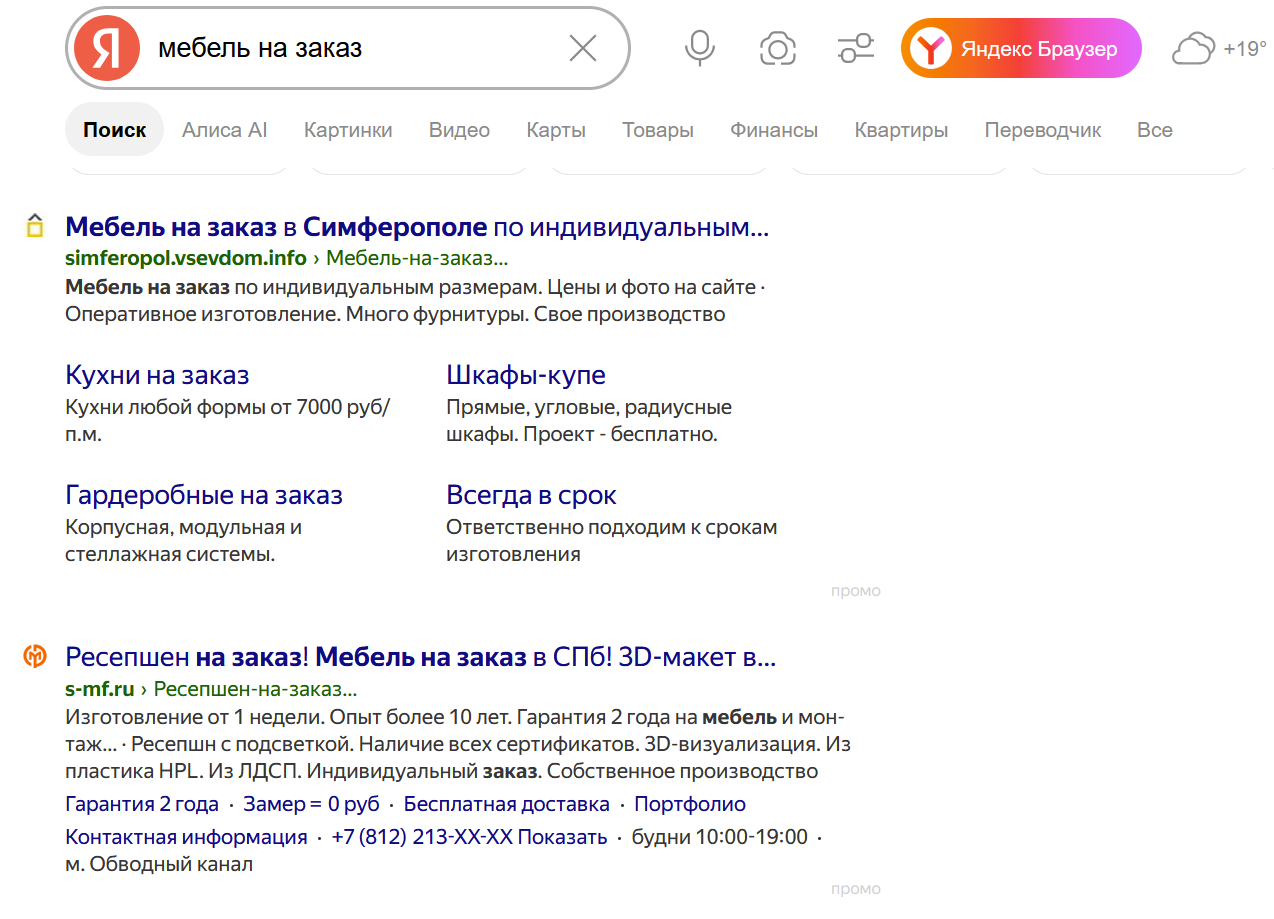
Task: Open the Карты tab
Action: click(556, 130)
